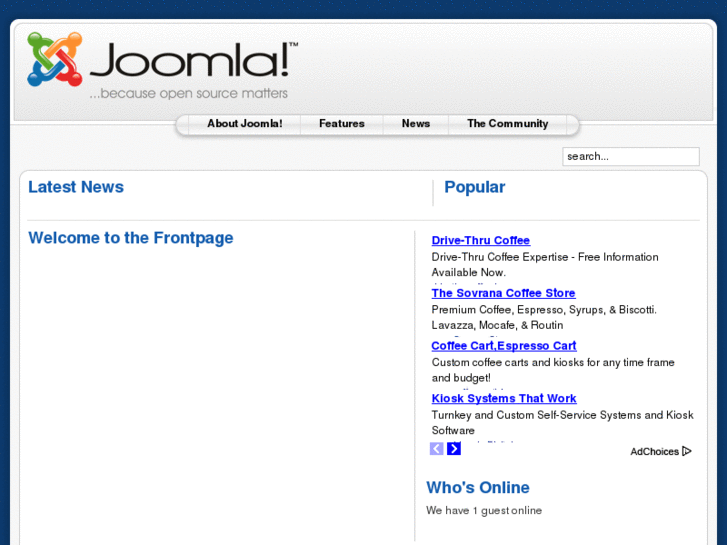727x545 pixels.
Task: Click 'Premium Coffee, Espresso, Syrups, & Biscotti' description
Action: click(x=544, y=317)
